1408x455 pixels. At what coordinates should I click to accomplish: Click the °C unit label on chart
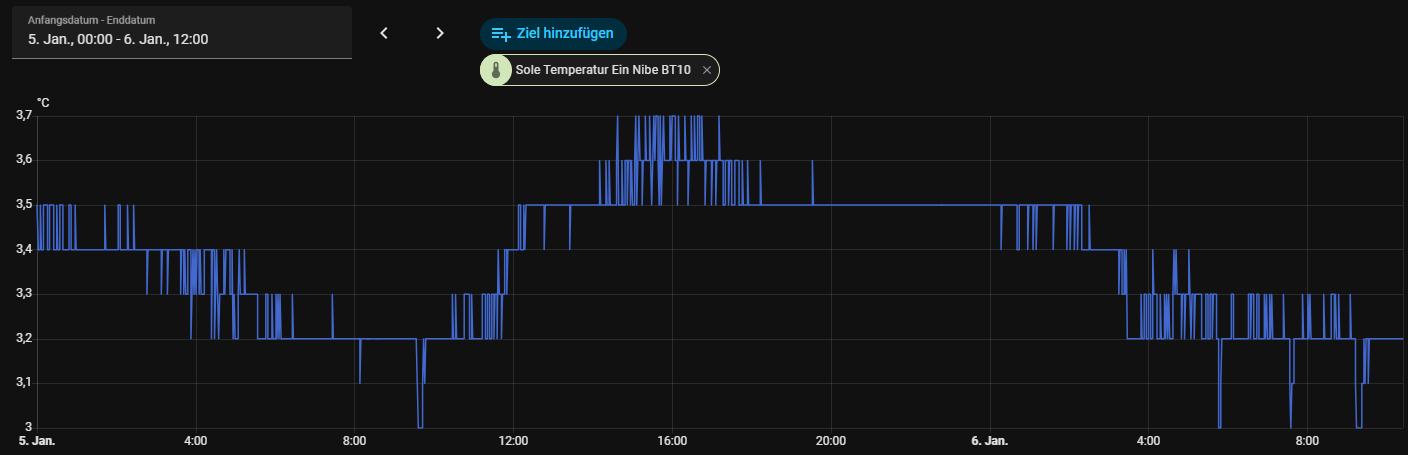(x=43, y=102)
